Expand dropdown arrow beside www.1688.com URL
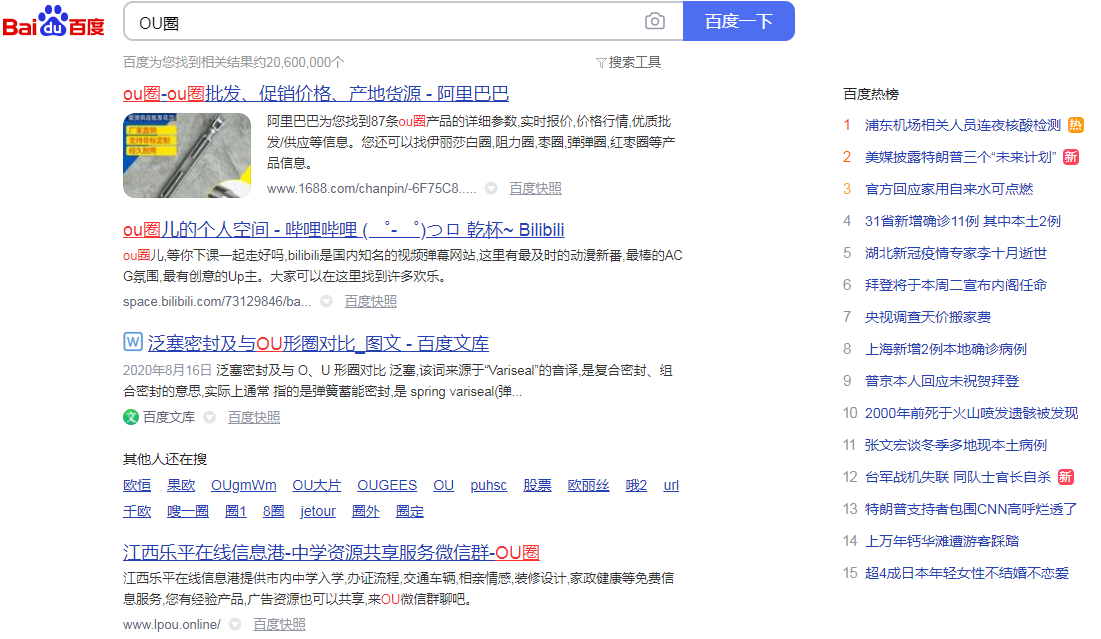This screenshot has height=639, width=1101. point(492,188)
